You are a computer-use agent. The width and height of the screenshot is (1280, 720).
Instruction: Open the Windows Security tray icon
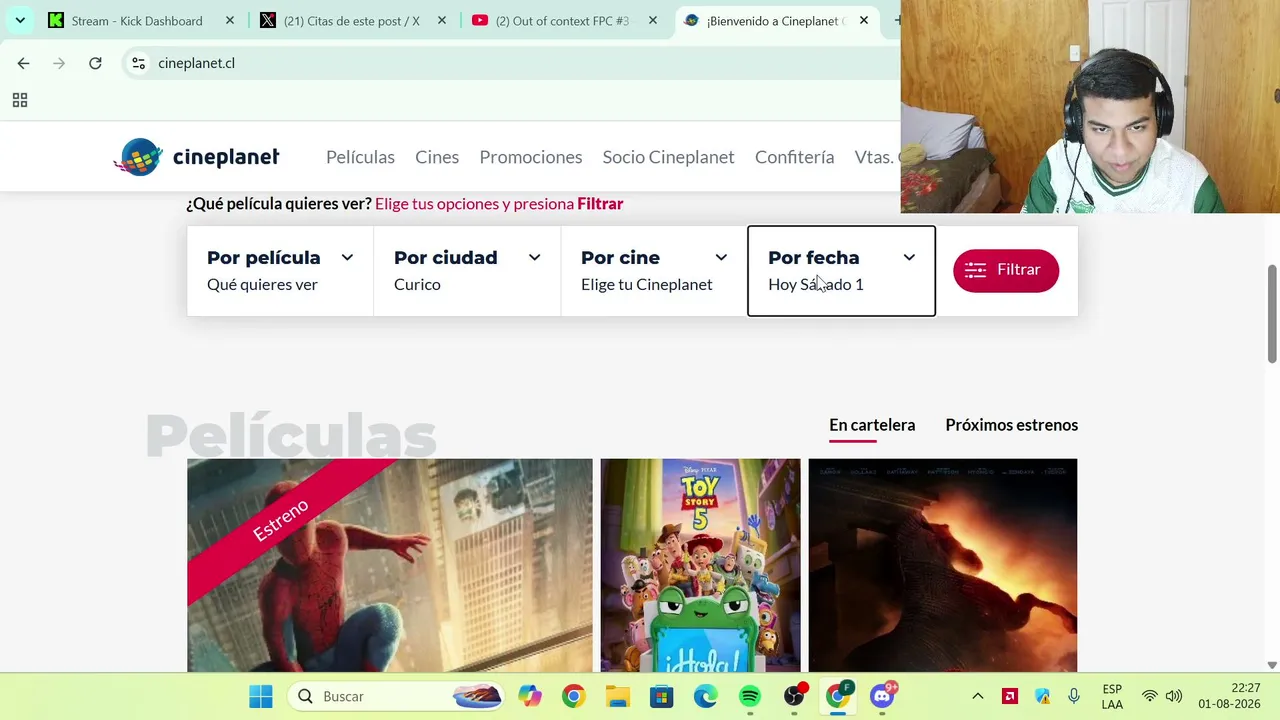tap(1042, 696)
